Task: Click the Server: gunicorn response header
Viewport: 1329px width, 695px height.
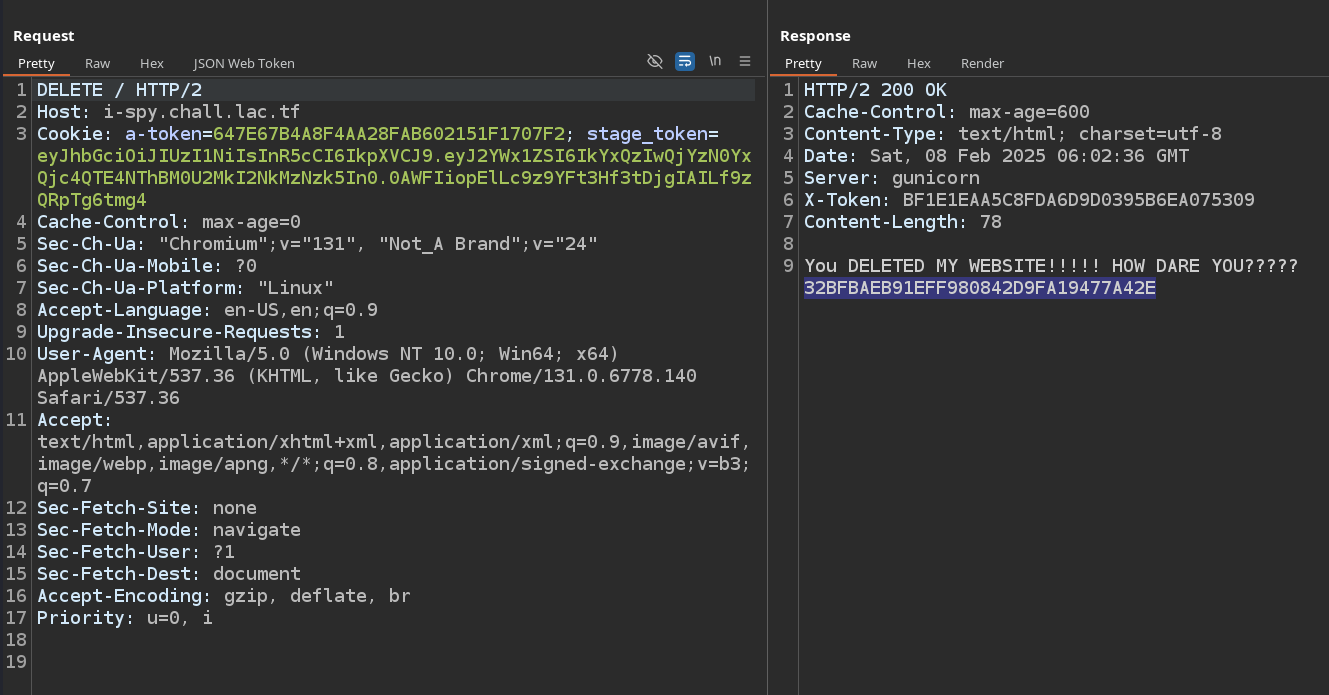Action: coord(891,178)
